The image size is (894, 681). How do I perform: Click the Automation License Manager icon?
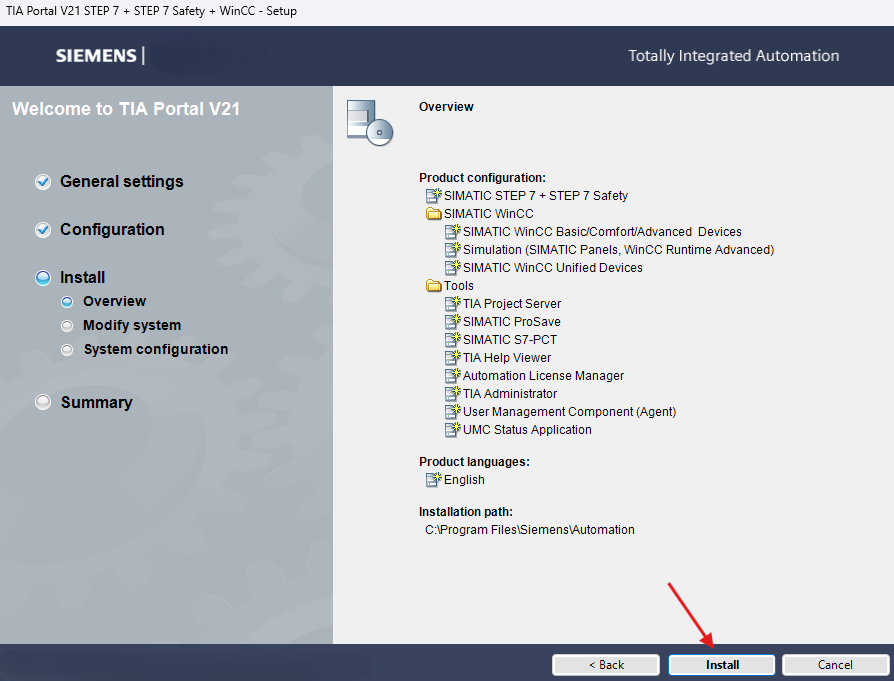click(x=452, y=376)
